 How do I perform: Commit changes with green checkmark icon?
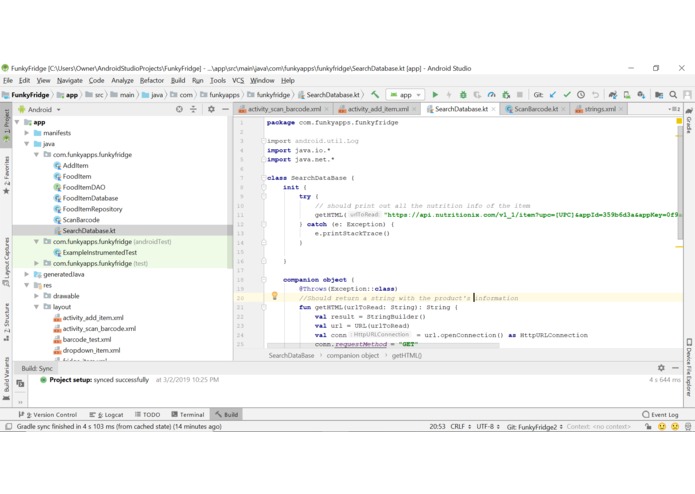tap(567, 94)
